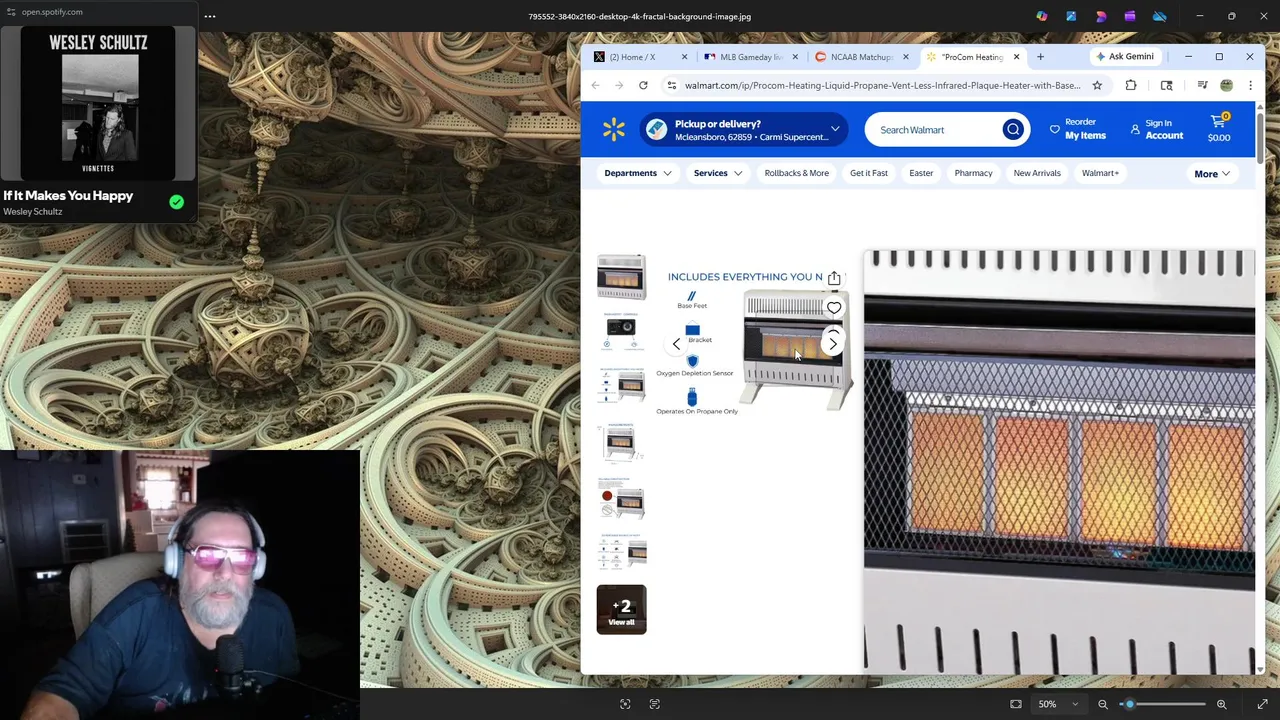The width and height of the screenshot is (1280, 720).
Task: Open the Walmart+ link
Action: 1100,173
